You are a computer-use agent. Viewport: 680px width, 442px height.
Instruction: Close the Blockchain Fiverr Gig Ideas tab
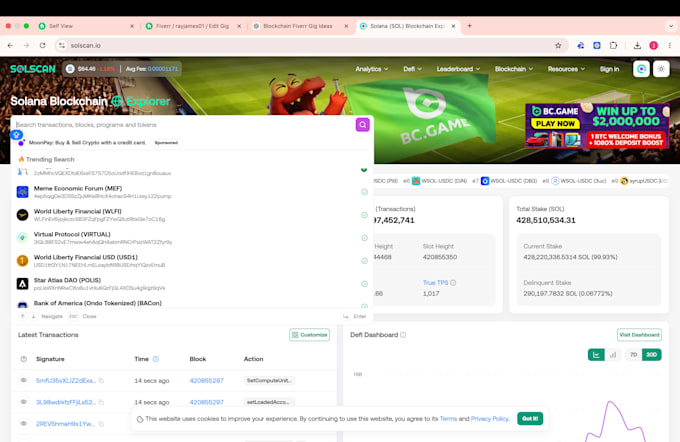(346, 26)
